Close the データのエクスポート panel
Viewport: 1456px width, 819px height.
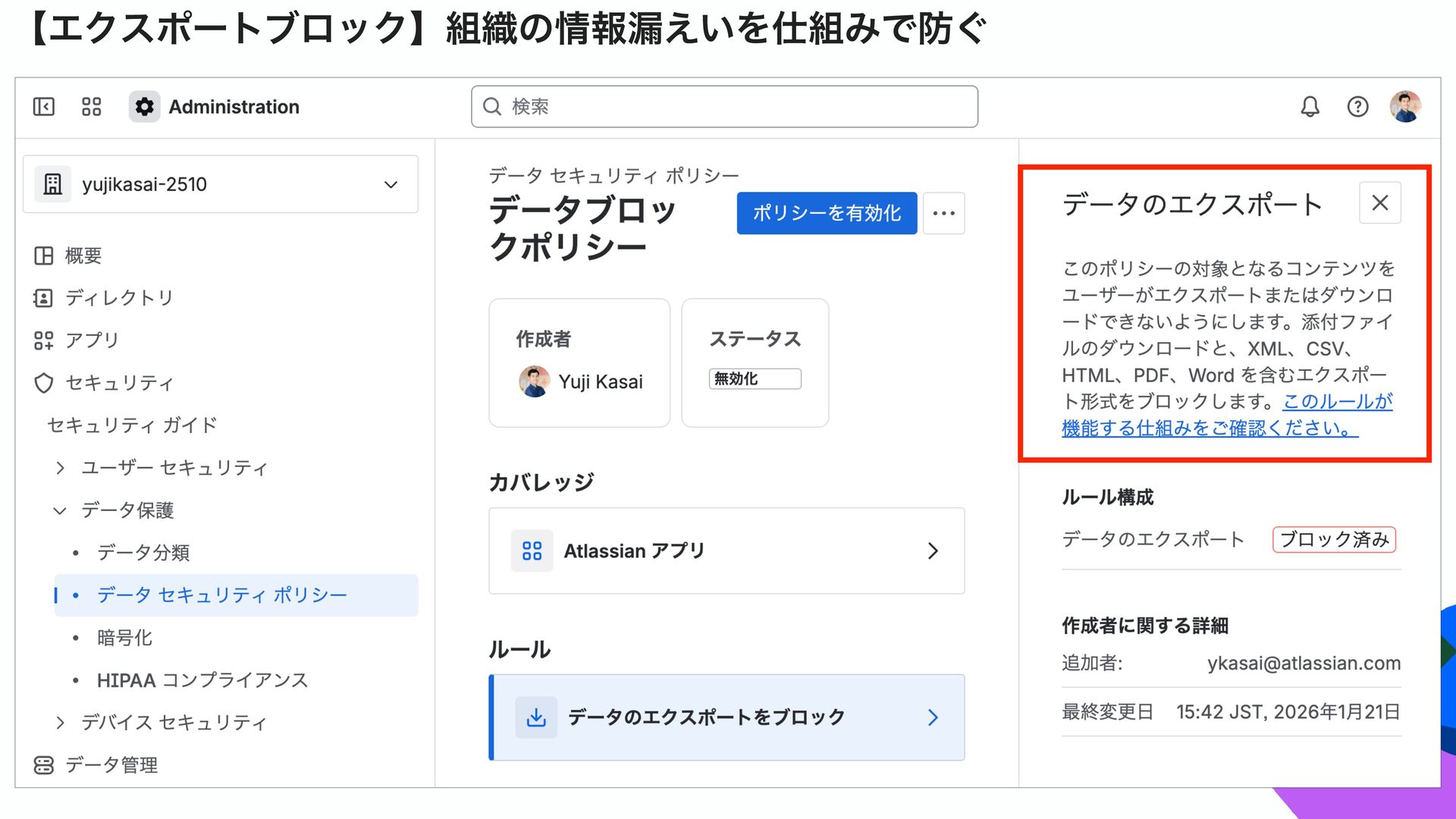click(1379, 202)
